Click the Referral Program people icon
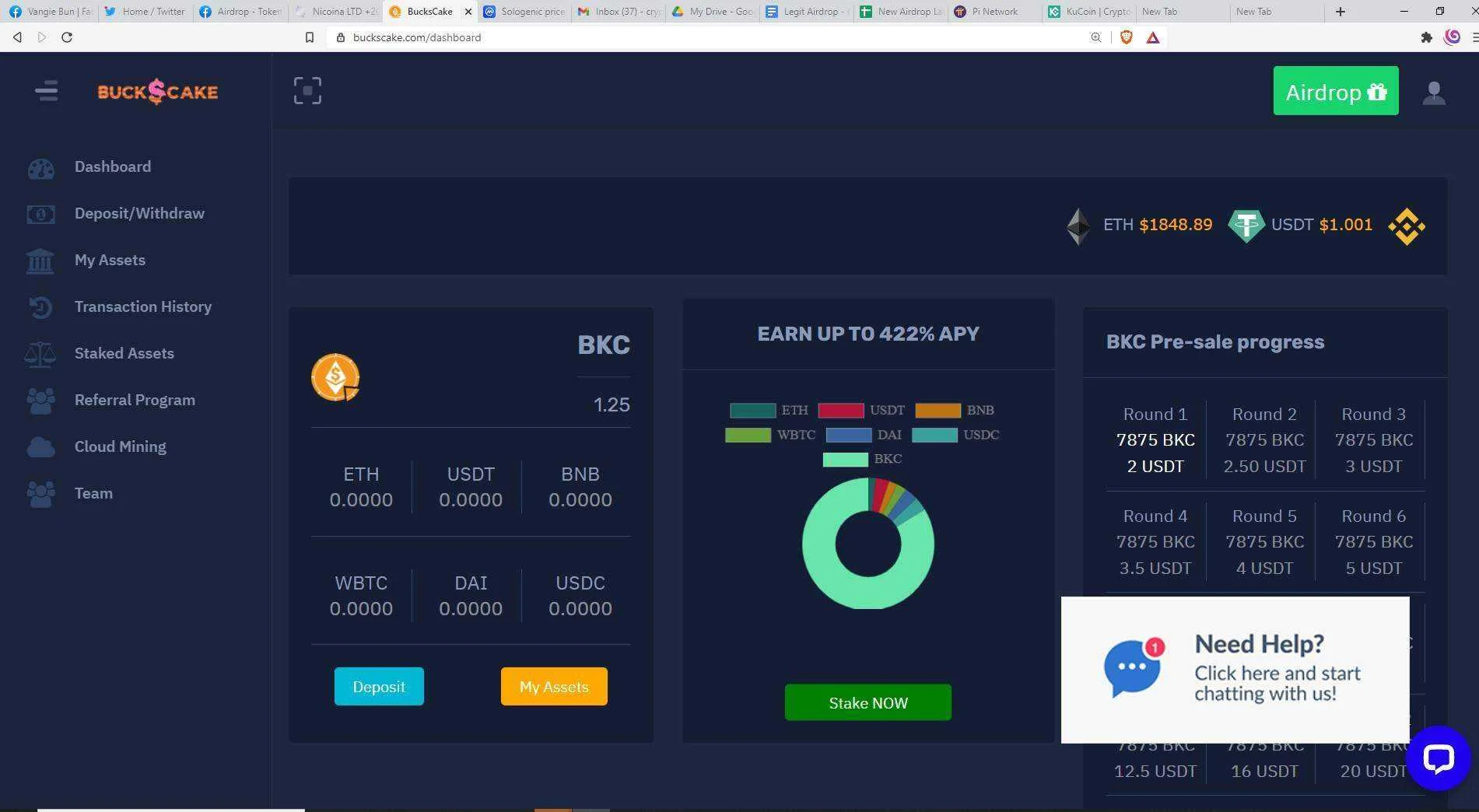The width and height of the screenshot is (1479, 812). tap(40, 401)
